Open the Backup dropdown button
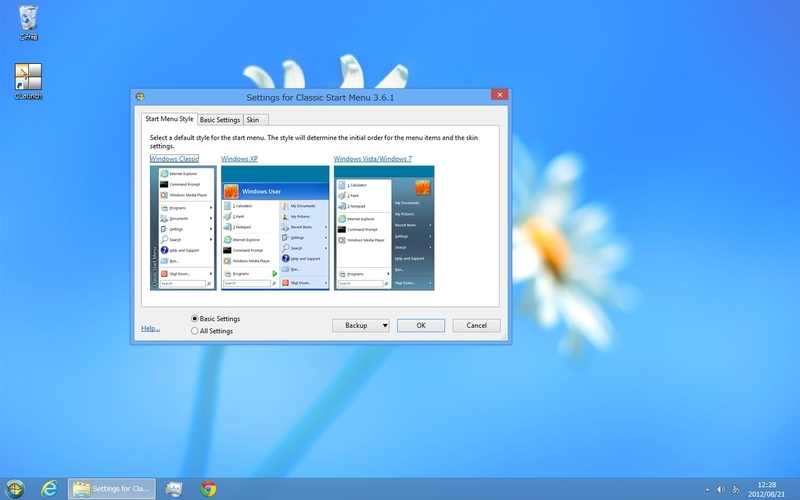The height and width of the screenshot is (500, 800). pyautogui.click(x=361, y=326)
